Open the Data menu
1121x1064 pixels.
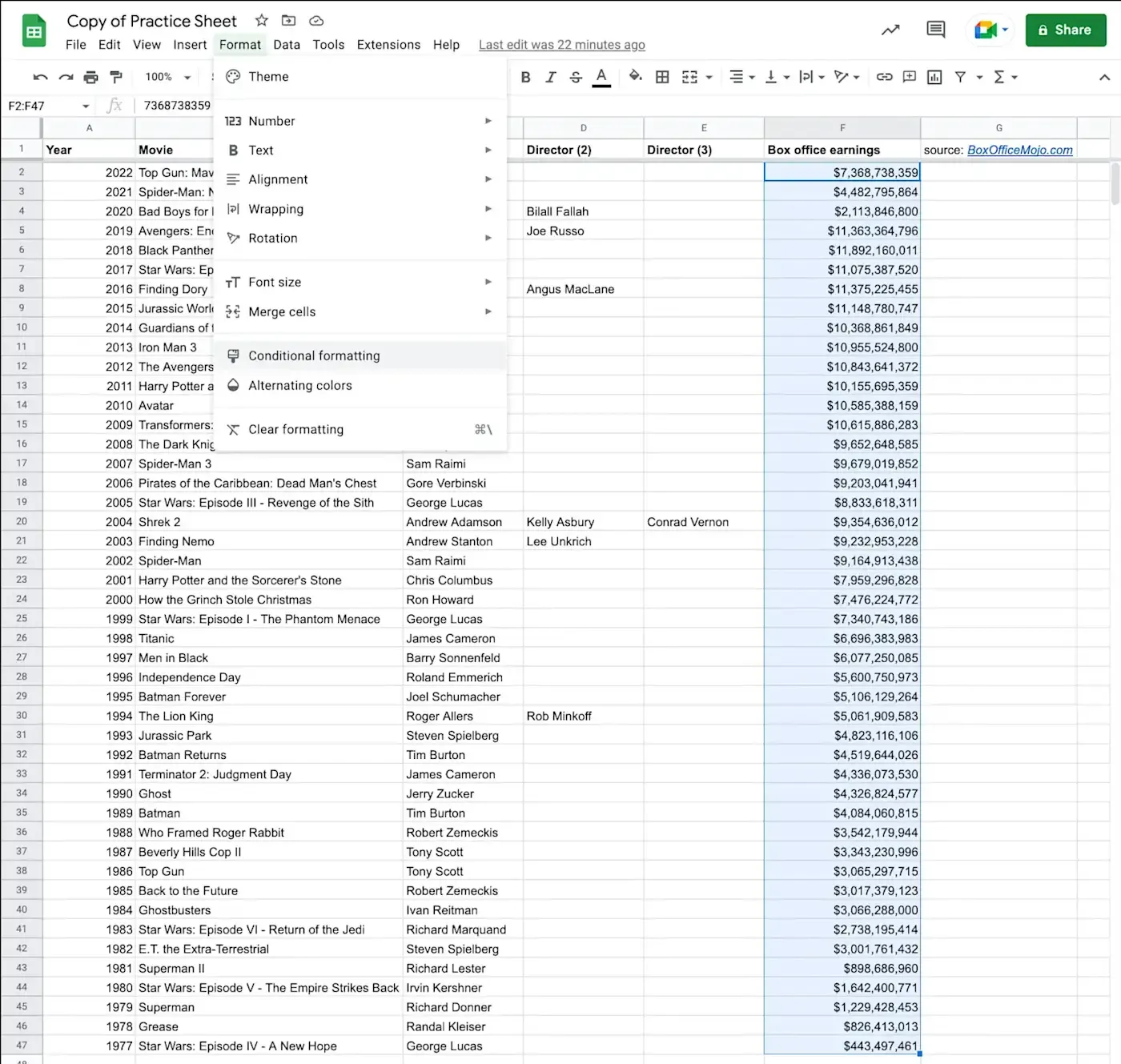[x=287, y=45]
